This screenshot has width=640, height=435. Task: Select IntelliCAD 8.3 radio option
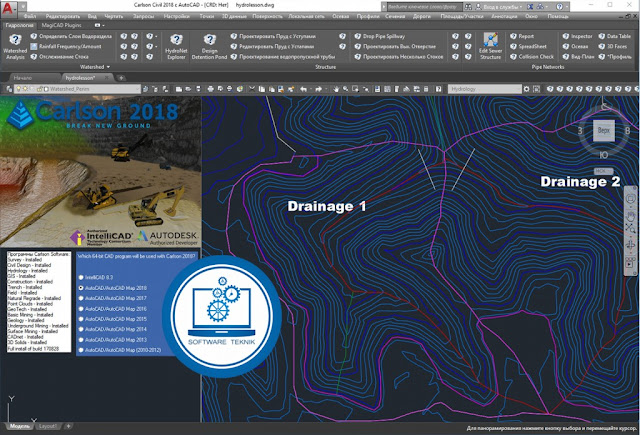pyautogui.click(x=81, y=277)
